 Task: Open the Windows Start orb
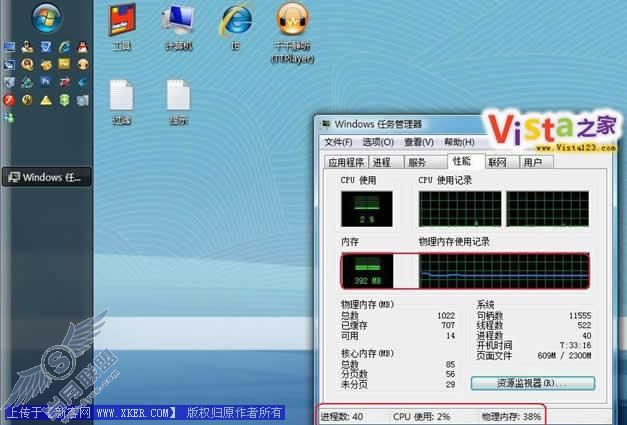[x=46, y=18]
